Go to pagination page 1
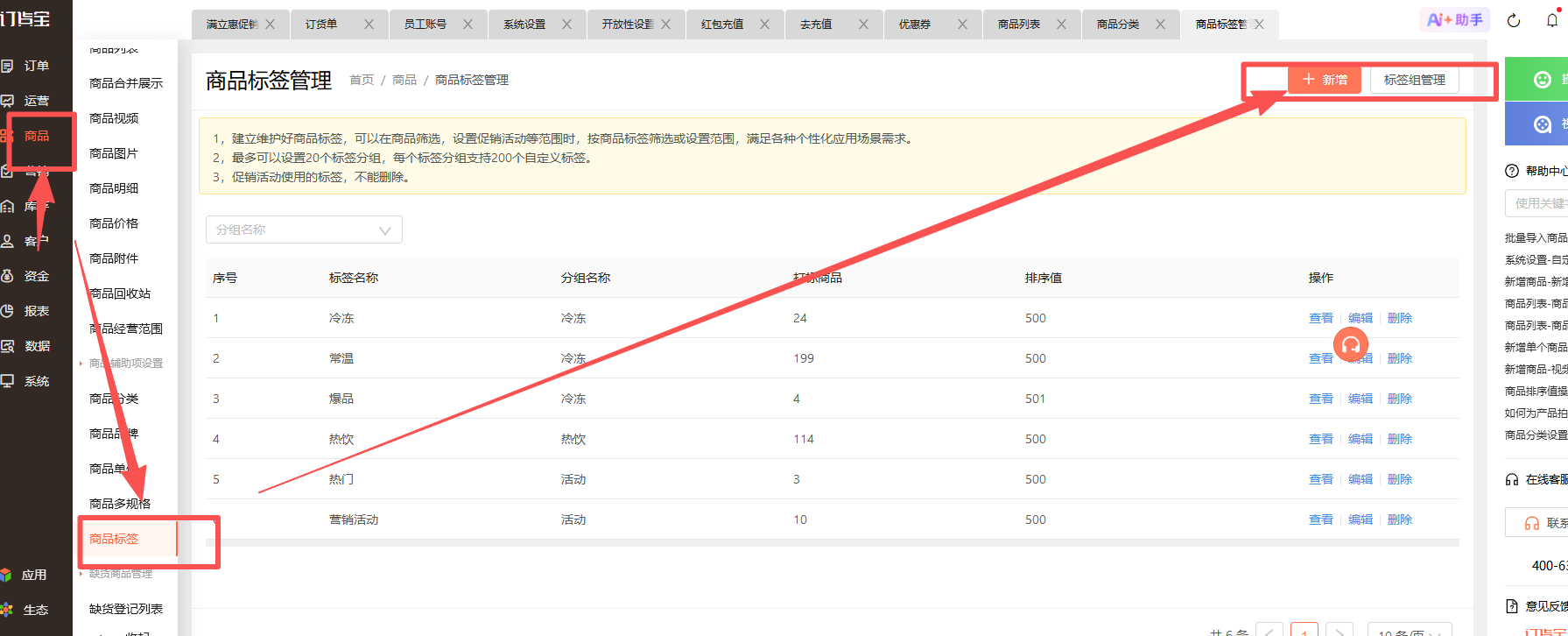Screen dimensions: 1568x636 (x=1304, y=631)
